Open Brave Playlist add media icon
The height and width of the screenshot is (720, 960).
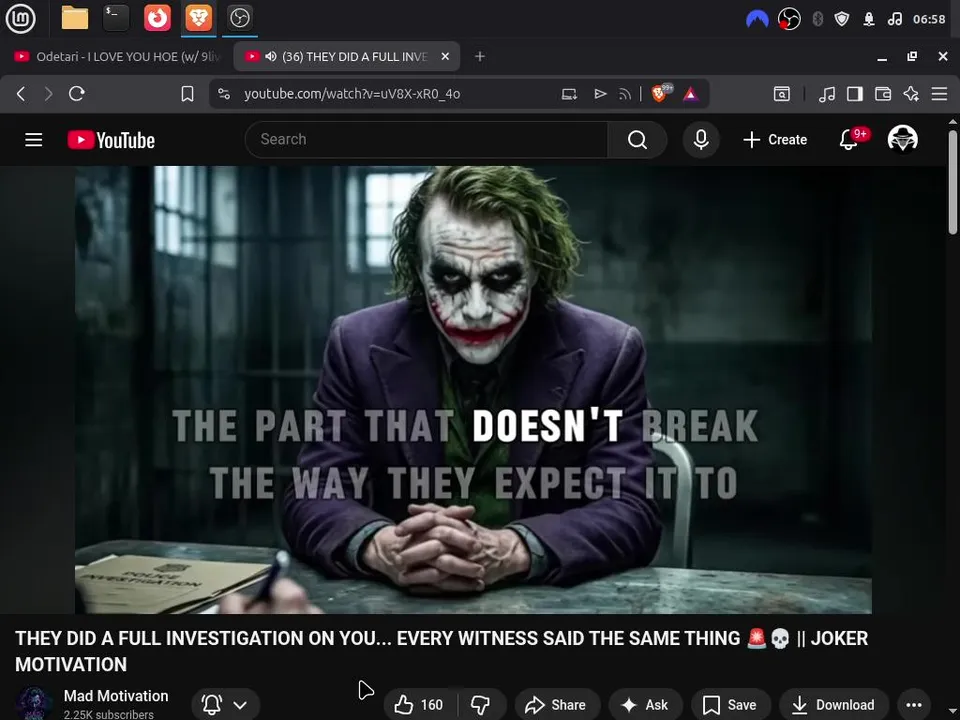click(x=600, y=94)
